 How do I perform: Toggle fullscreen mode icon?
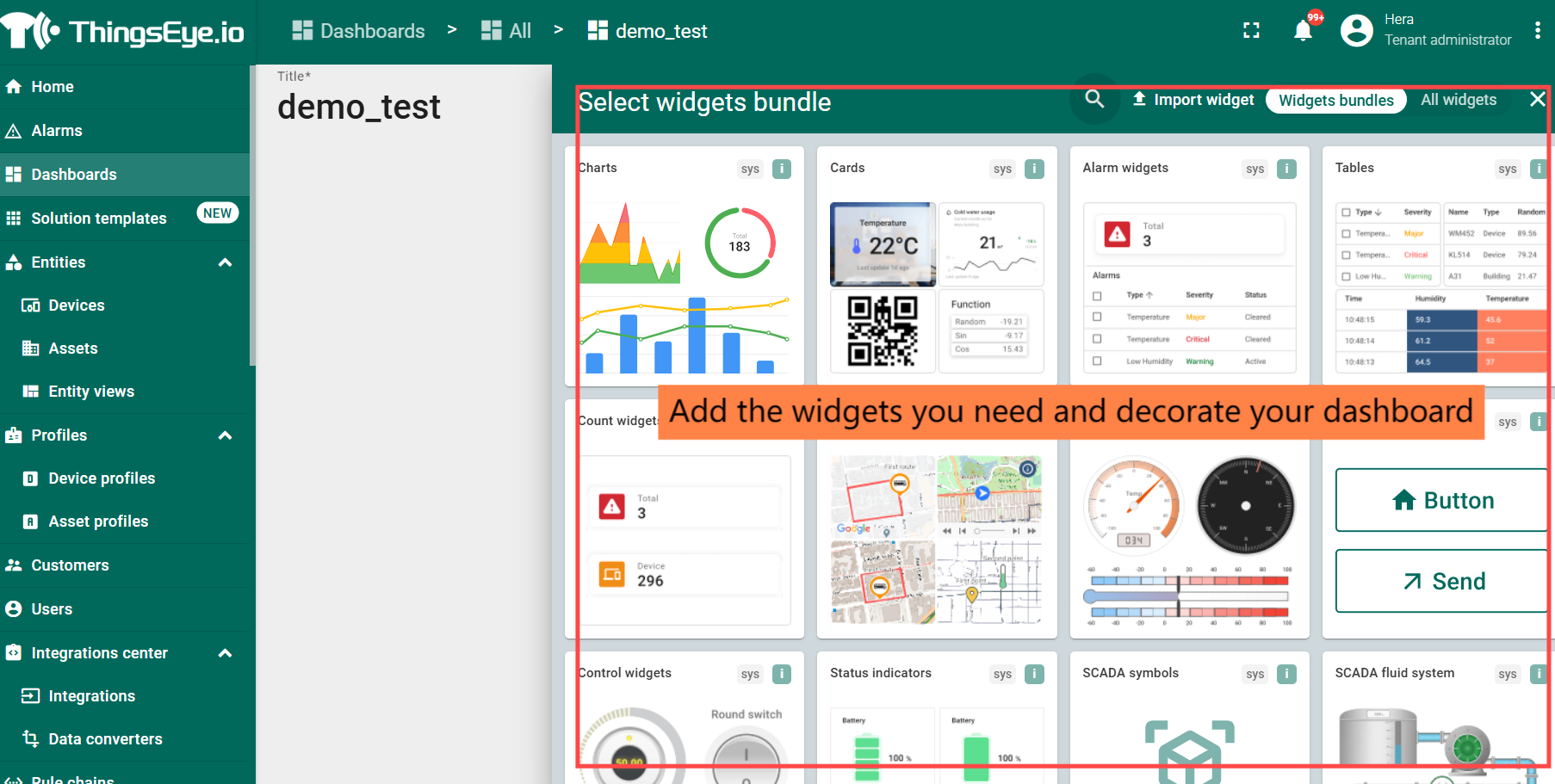[x=1251, y=31]
